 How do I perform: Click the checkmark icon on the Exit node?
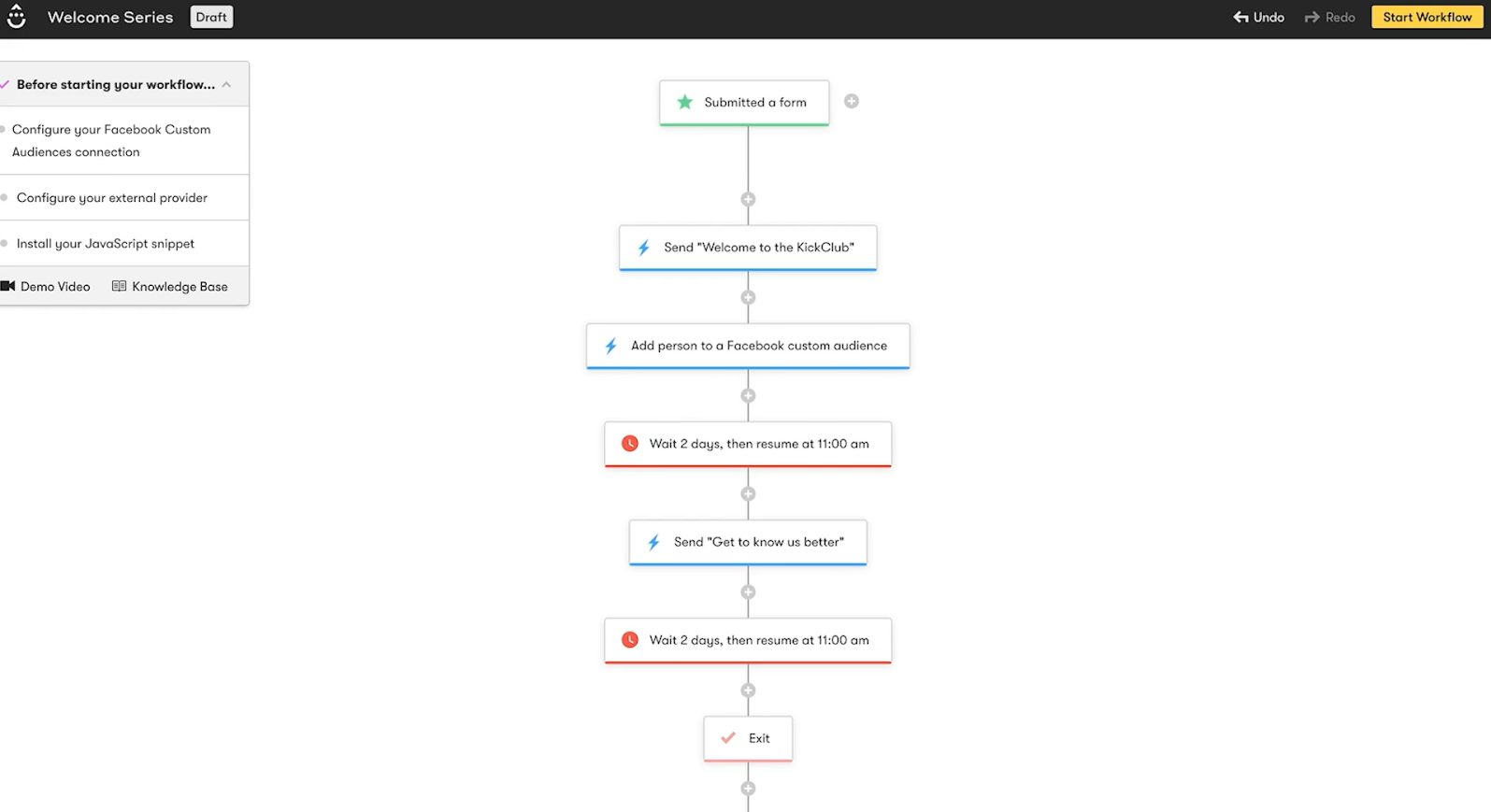tap(728, 737)
